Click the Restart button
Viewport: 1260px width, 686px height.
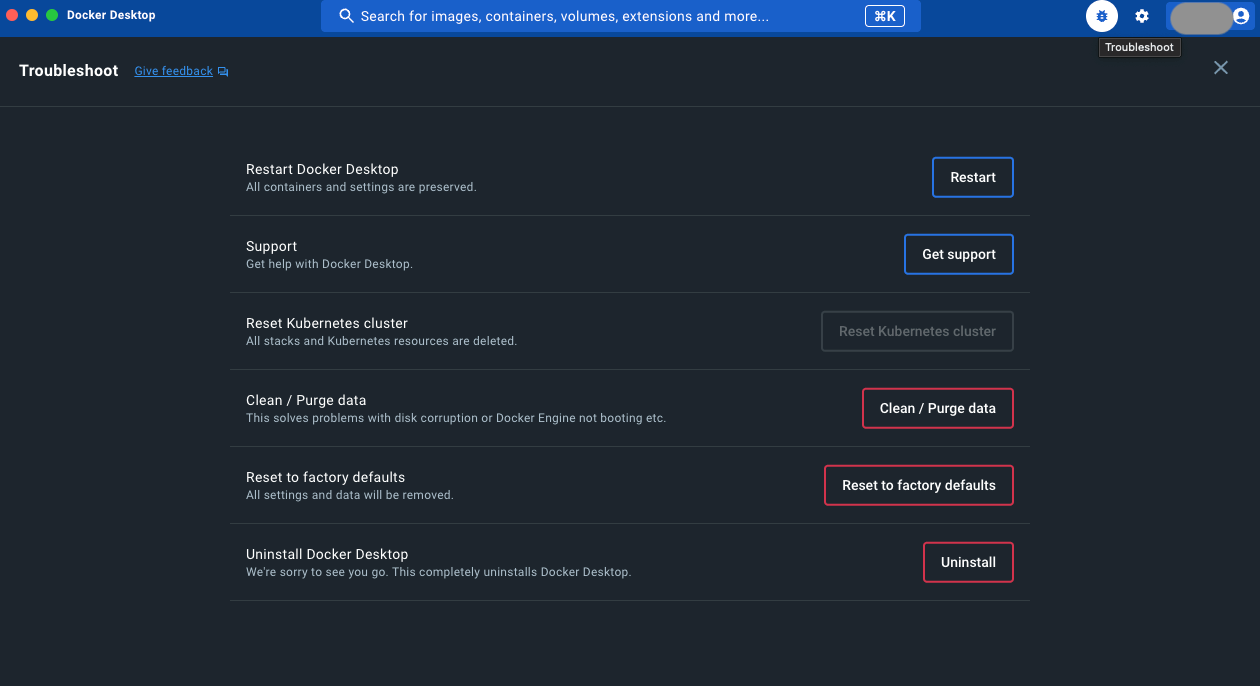click(973, 177)
